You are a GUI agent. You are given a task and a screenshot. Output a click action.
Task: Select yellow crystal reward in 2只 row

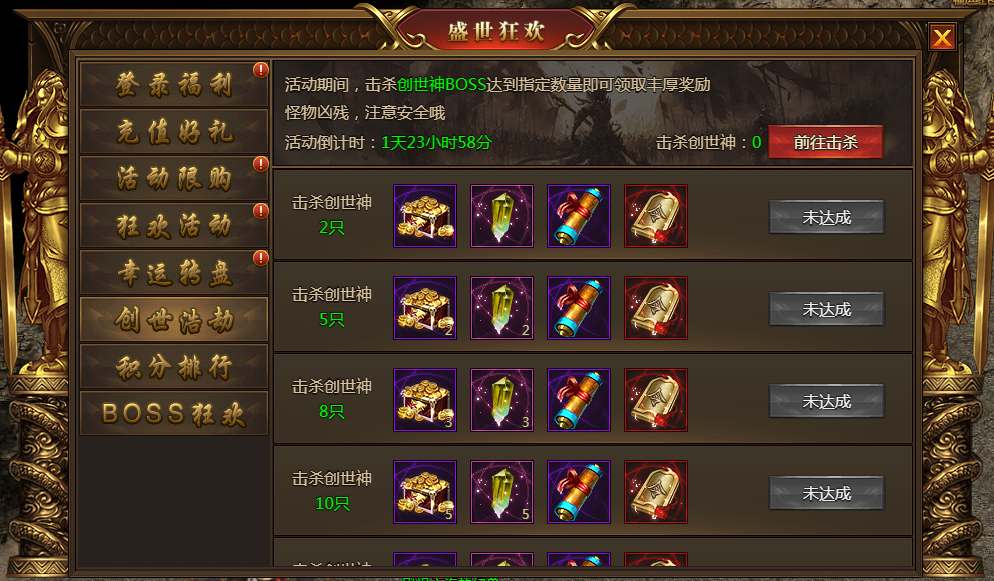[501, 216]
